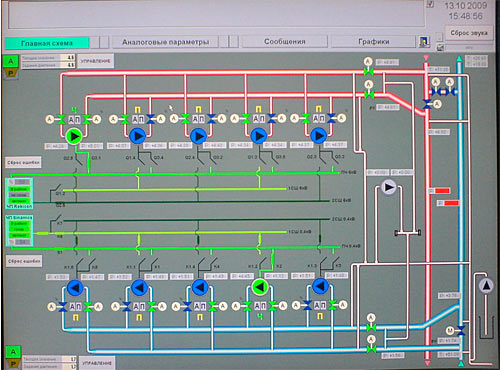Click the door exit icon beside Графики

(x=424, y=42)
